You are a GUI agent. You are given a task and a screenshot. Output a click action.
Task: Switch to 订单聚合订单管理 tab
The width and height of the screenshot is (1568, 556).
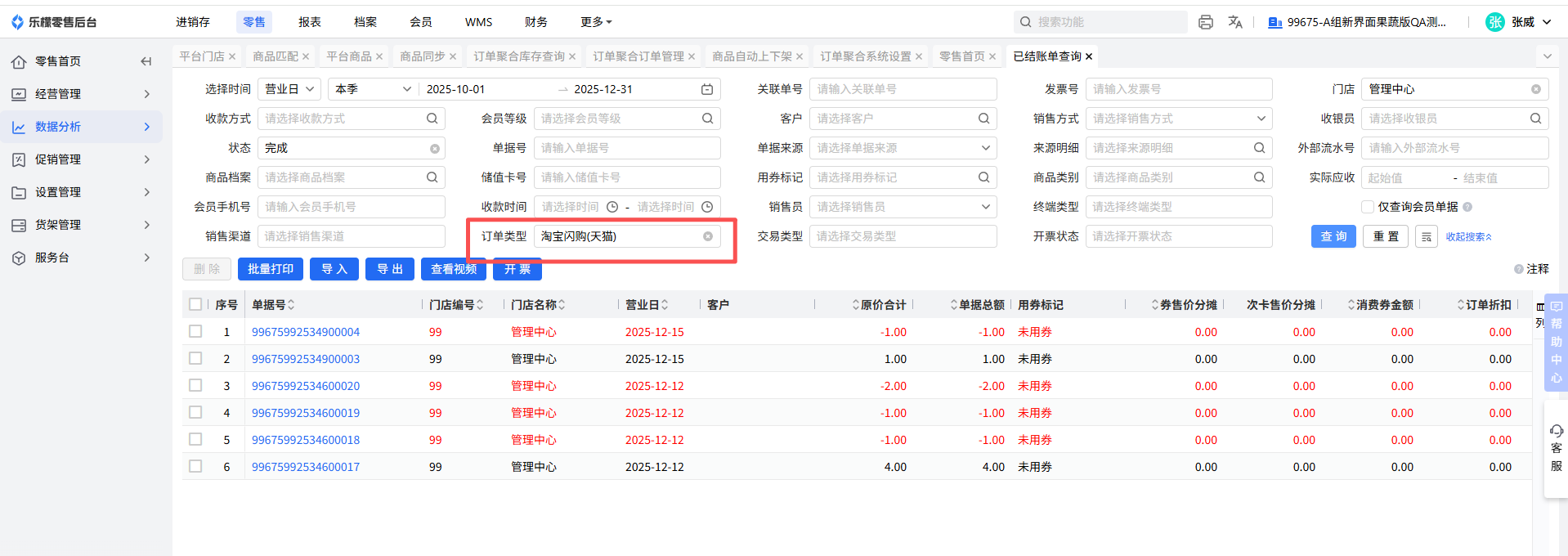[638, 56]
